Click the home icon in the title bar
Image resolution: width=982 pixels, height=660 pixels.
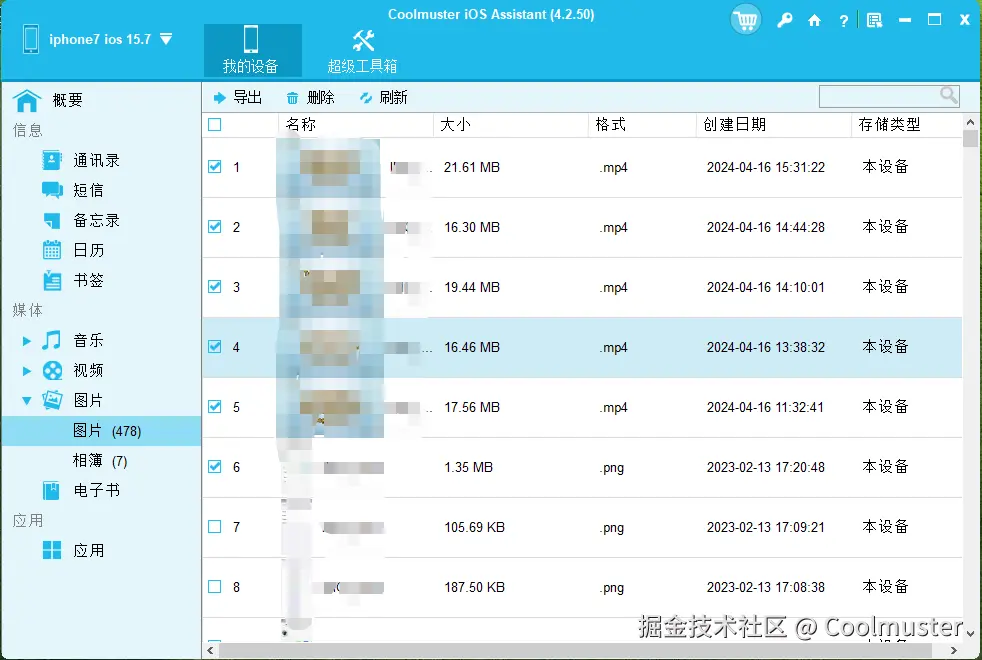tap(814, 19)
